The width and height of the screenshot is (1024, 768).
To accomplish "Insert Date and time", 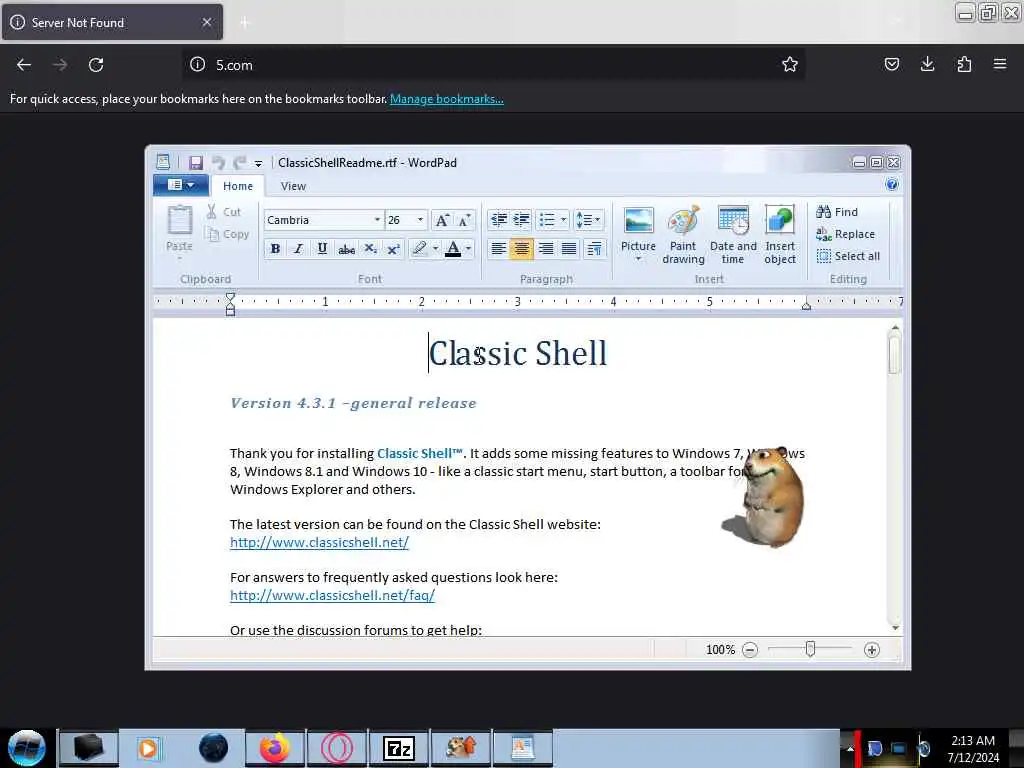I will coord(733,234).
